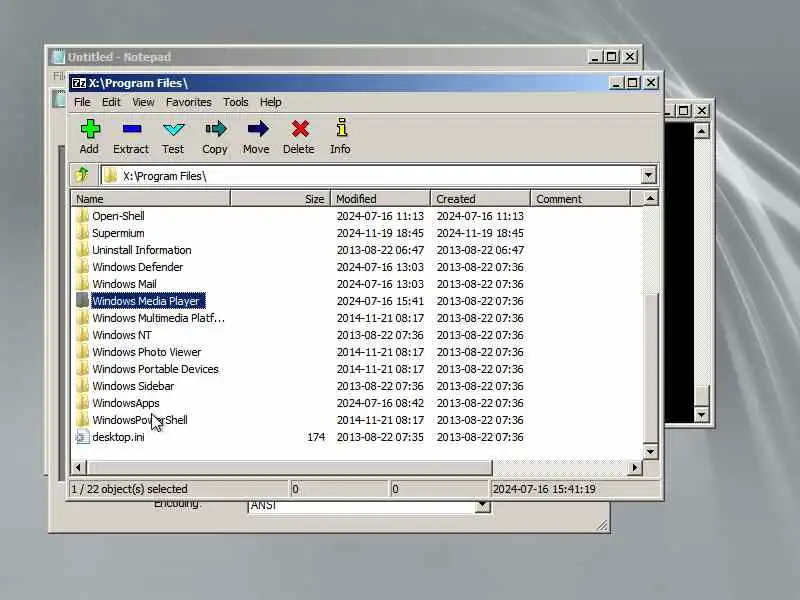Click the Notepad dialog resize grip
Image resolution: width=800 pixels, height=600 pixels.
coord(603,525)
